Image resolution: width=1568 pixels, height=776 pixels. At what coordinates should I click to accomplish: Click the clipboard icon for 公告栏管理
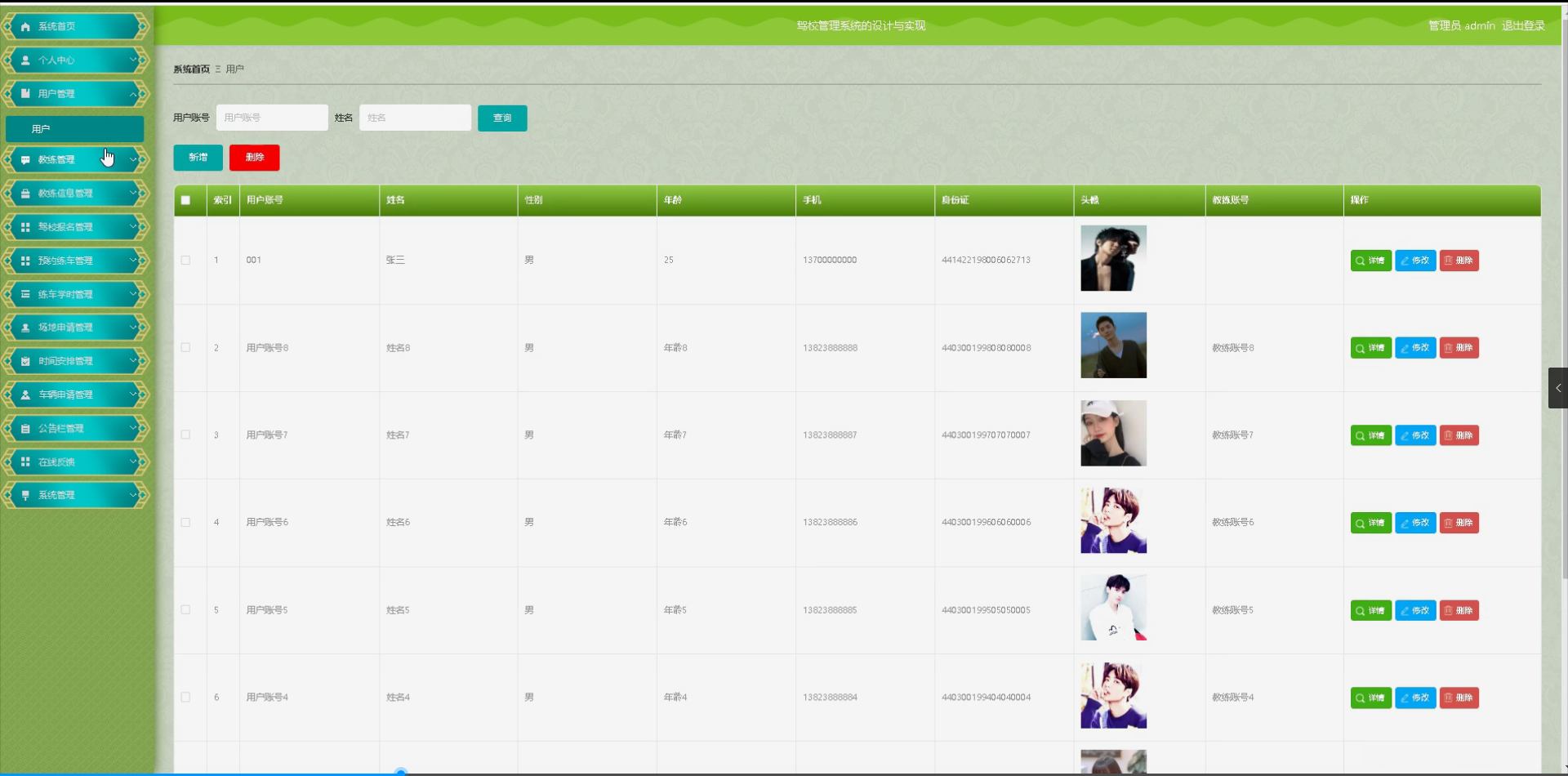(25, 428)
